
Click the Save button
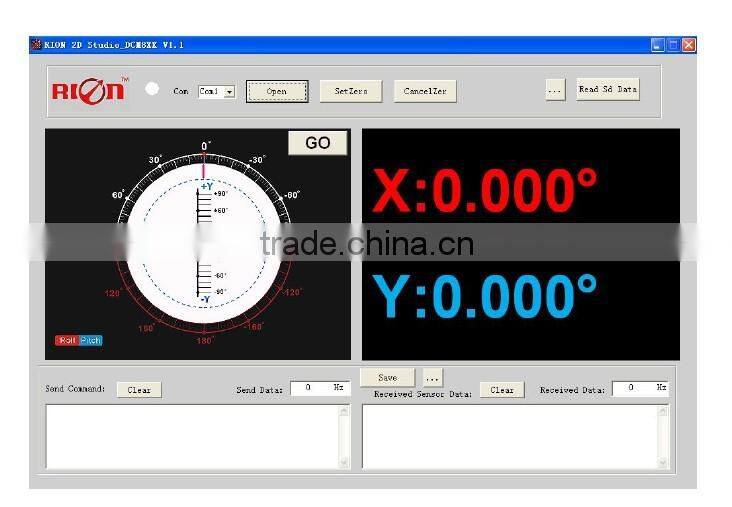[387, 378]
